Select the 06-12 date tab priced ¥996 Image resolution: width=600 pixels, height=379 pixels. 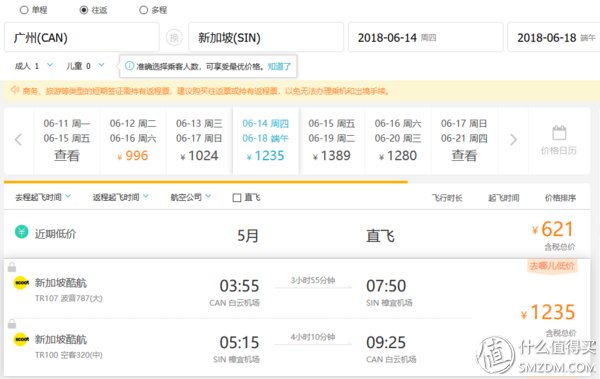[133, 140]
